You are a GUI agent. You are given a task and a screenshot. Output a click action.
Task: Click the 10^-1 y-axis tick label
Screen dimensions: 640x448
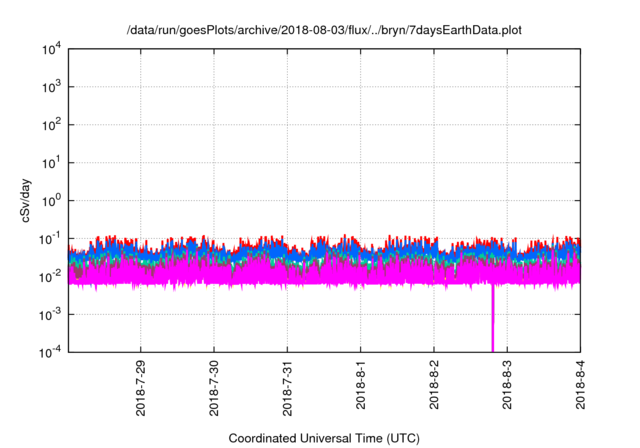coord(51,238)
